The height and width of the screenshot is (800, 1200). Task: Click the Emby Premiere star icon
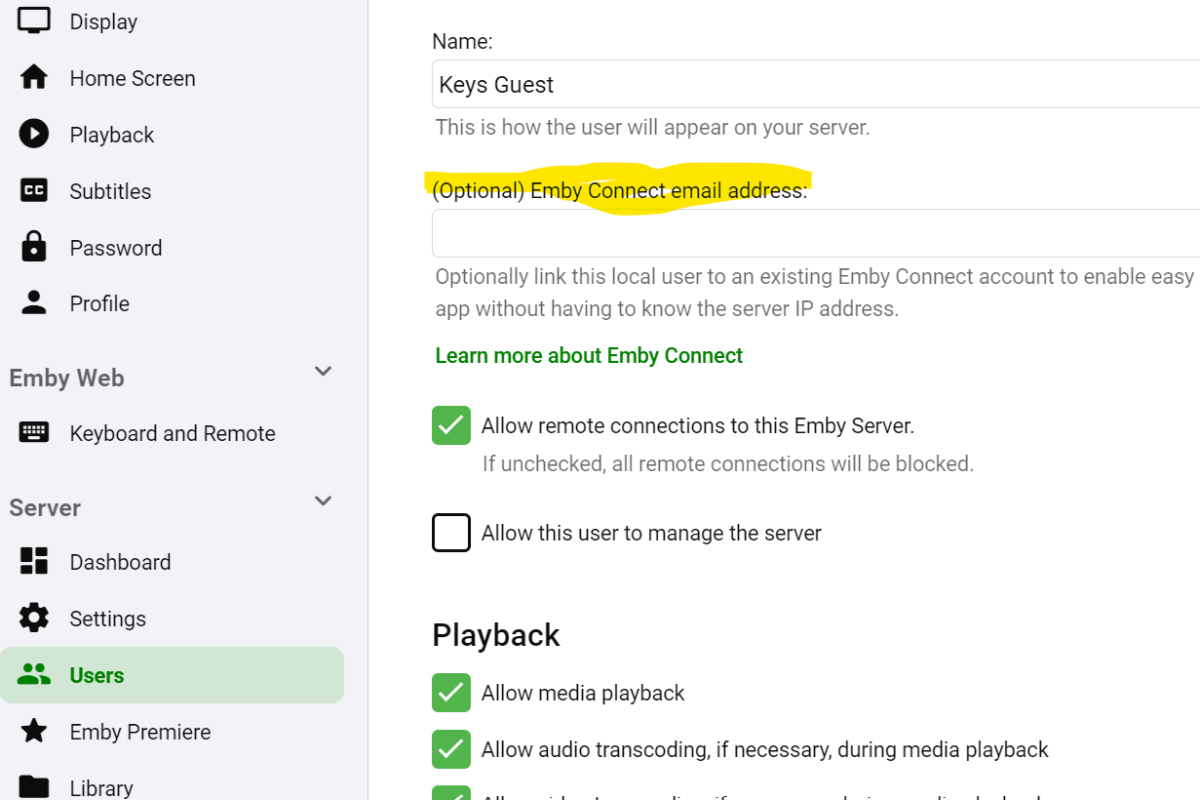coord(34,731)
